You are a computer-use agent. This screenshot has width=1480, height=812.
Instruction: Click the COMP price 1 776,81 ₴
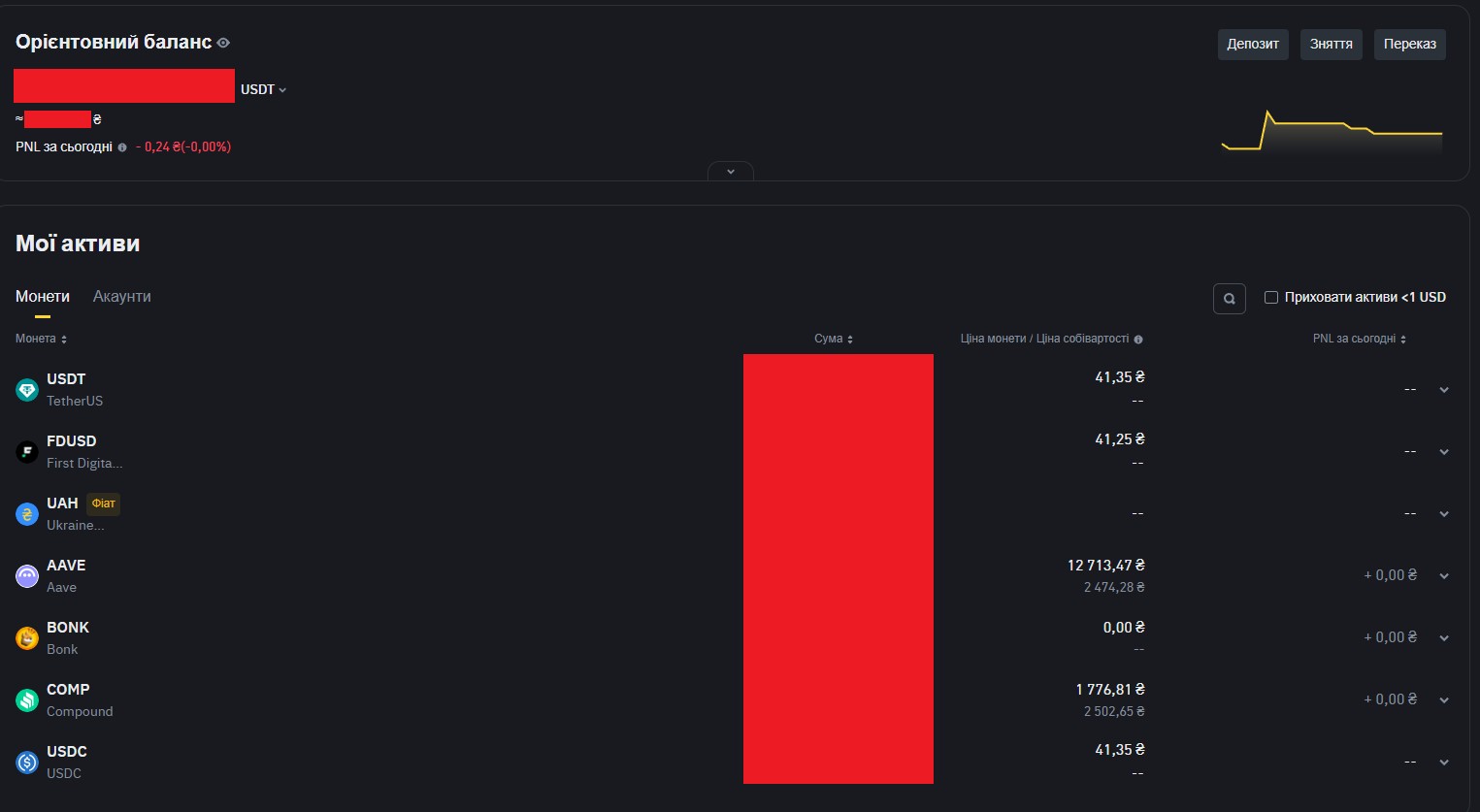tap(1110, 689)
